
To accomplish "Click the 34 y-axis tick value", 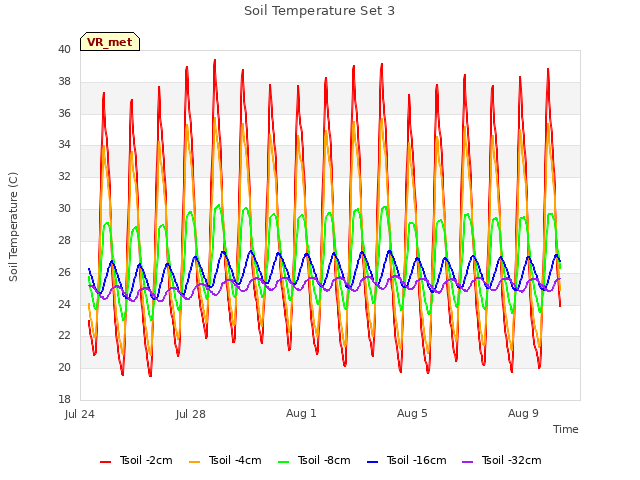I will point(64,145).
